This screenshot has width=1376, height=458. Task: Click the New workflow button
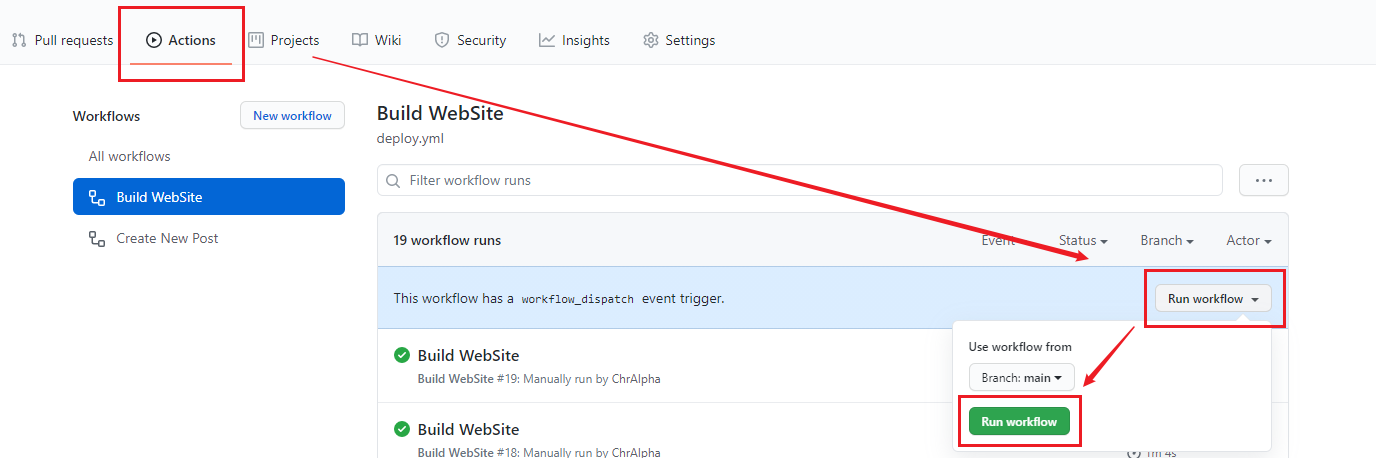click(x=292, y=116)
